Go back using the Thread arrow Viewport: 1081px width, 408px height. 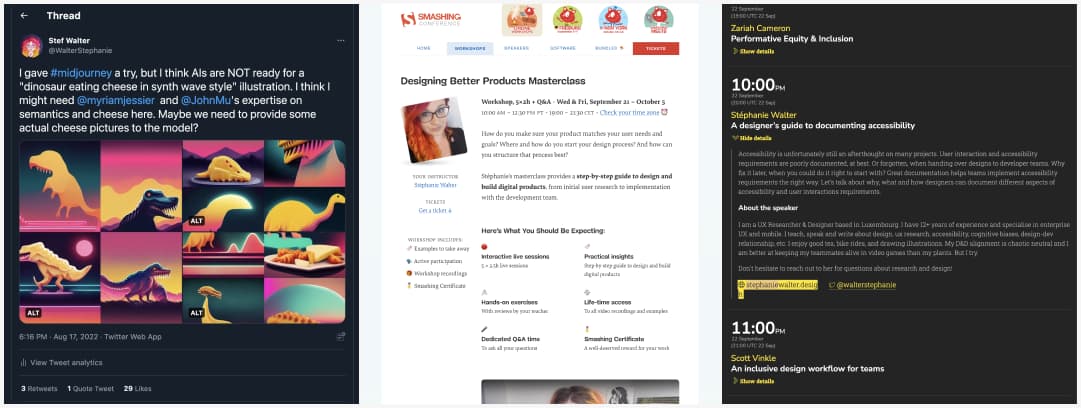click(24, 15)
